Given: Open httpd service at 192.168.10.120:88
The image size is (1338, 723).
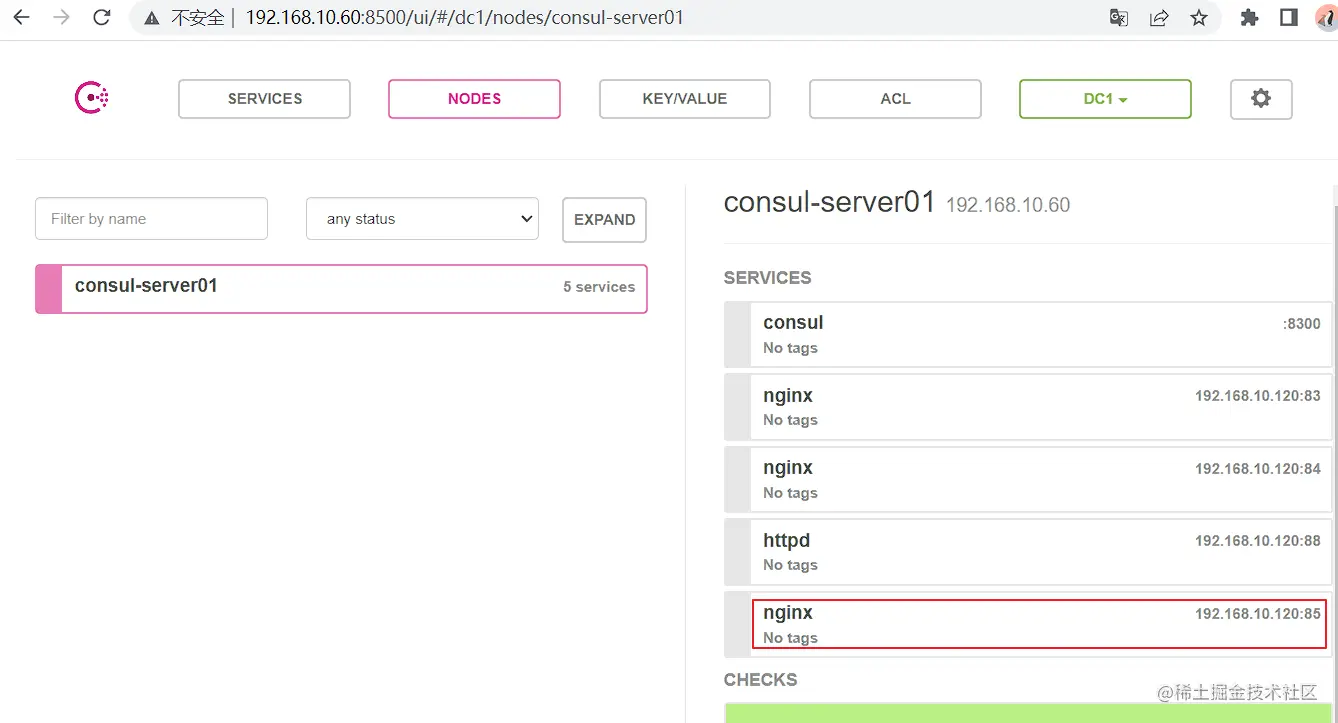Looking at the screenshot, I should click(x=1028, y=552).
